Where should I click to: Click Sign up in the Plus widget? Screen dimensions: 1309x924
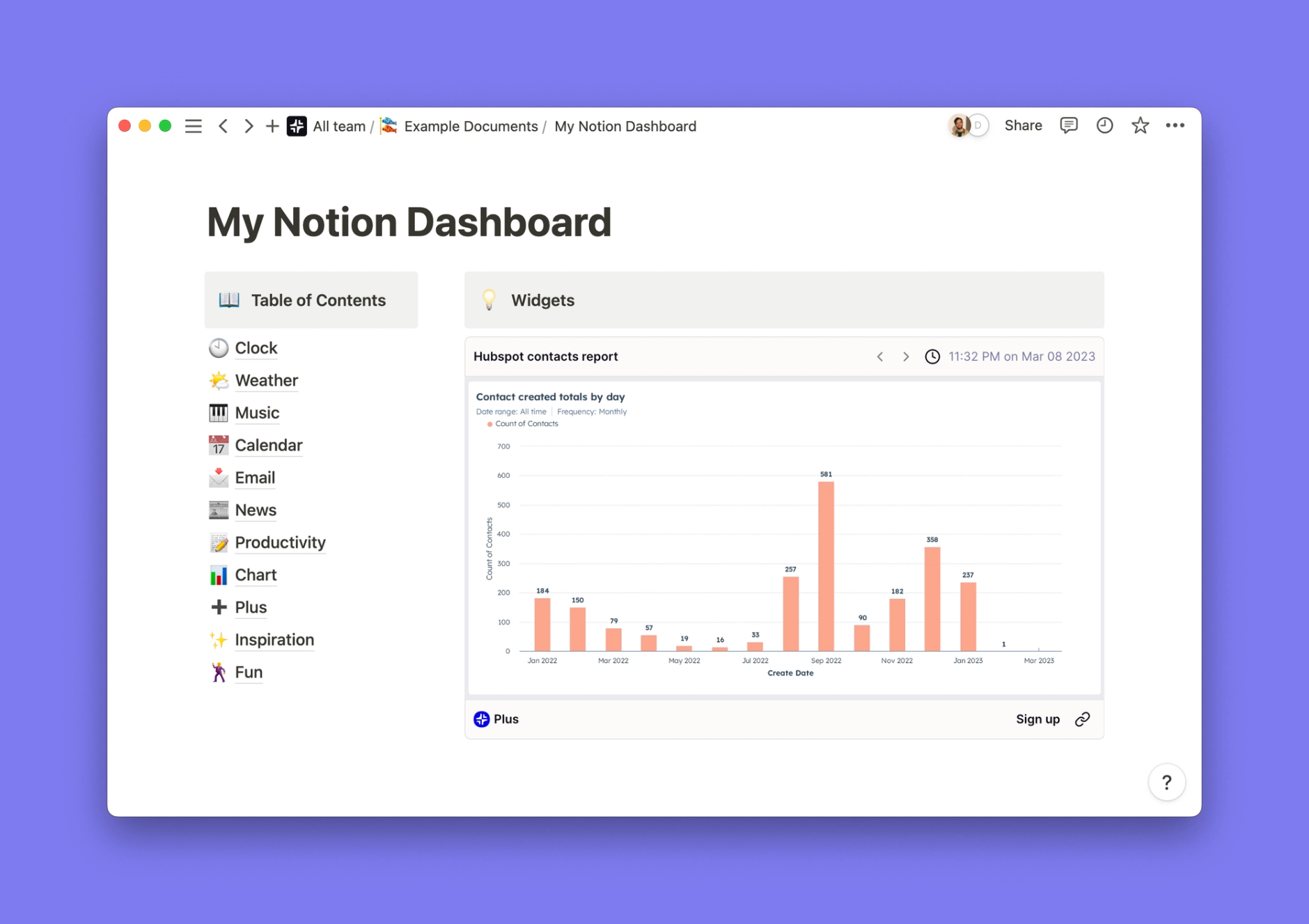(1037, 719)
